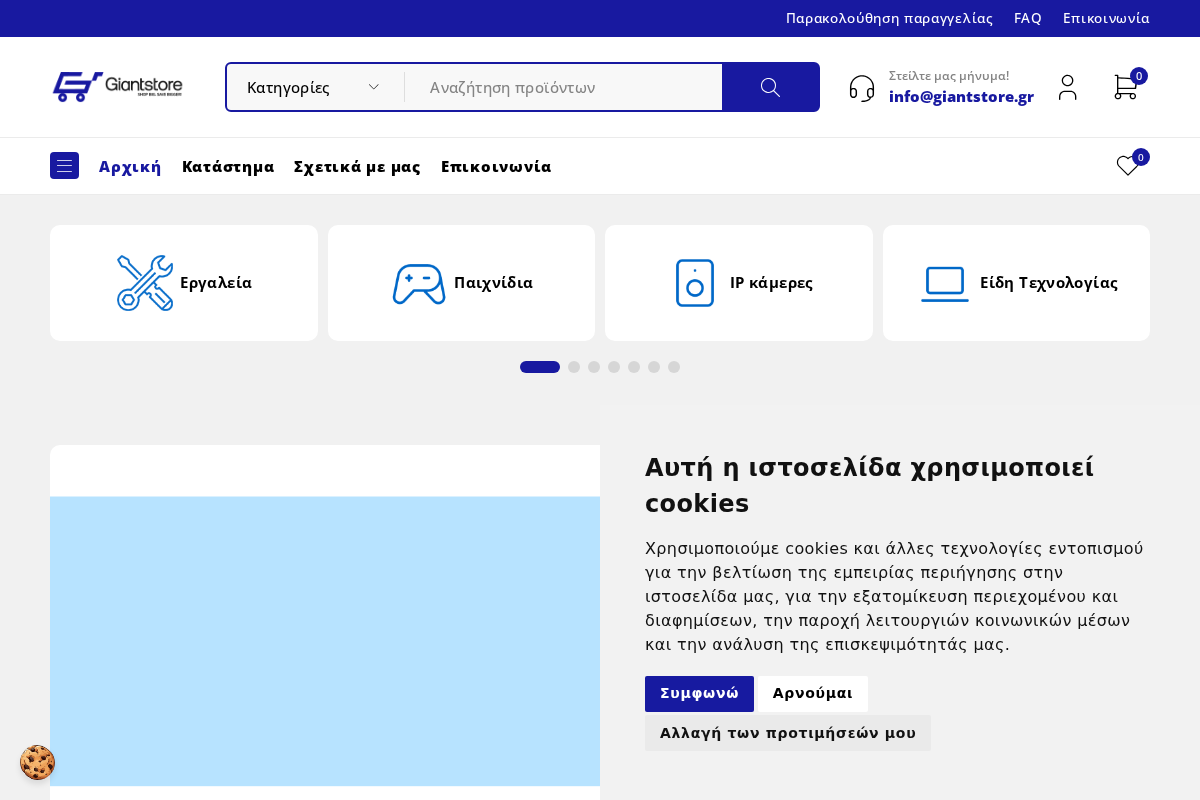1200x800 pixels.
Task: Open Παρακολούθηση παραγγελίας link
Action: point(889,18)
